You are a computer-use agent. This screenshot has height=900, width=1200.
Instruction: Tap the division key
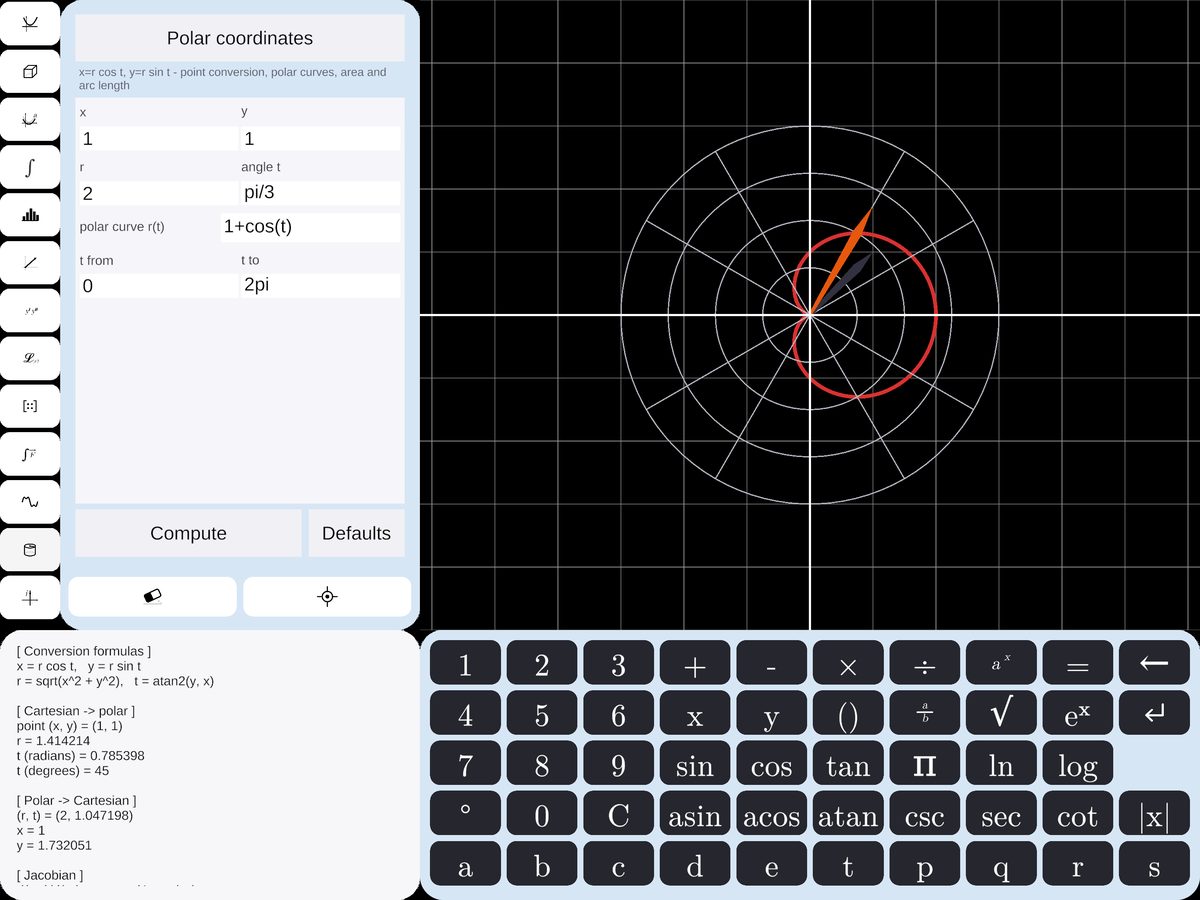(x=924, y=663)
